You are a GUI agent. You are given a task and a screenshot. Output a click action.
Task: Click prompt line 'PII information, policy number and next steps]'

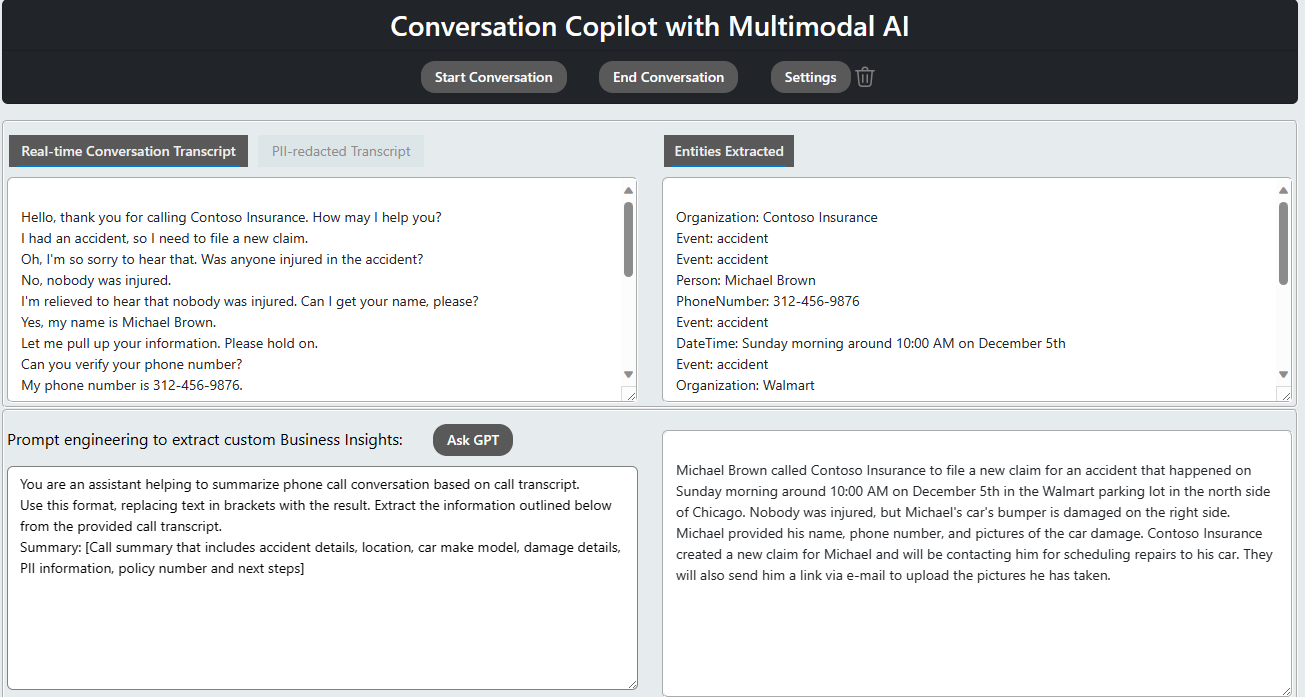click(x=162, y=568)
